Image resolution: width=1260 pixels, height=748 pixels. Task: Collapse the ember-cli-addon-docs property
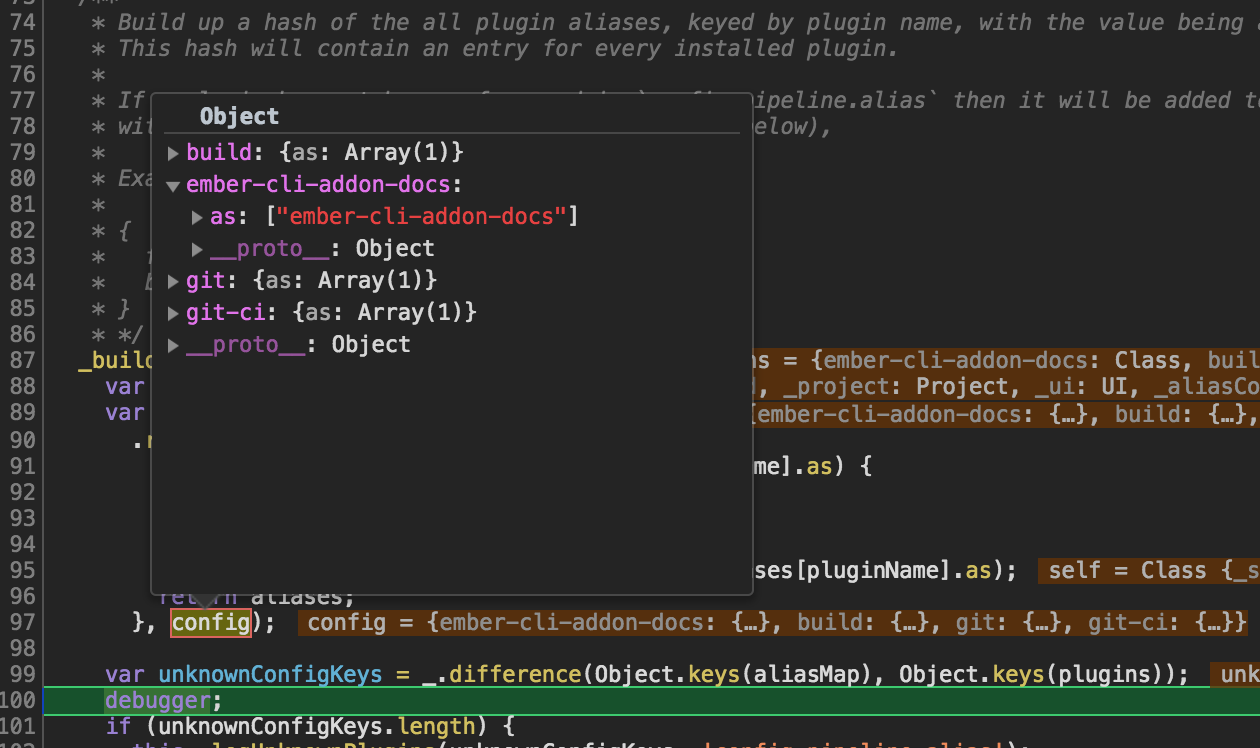pos(173,185)
